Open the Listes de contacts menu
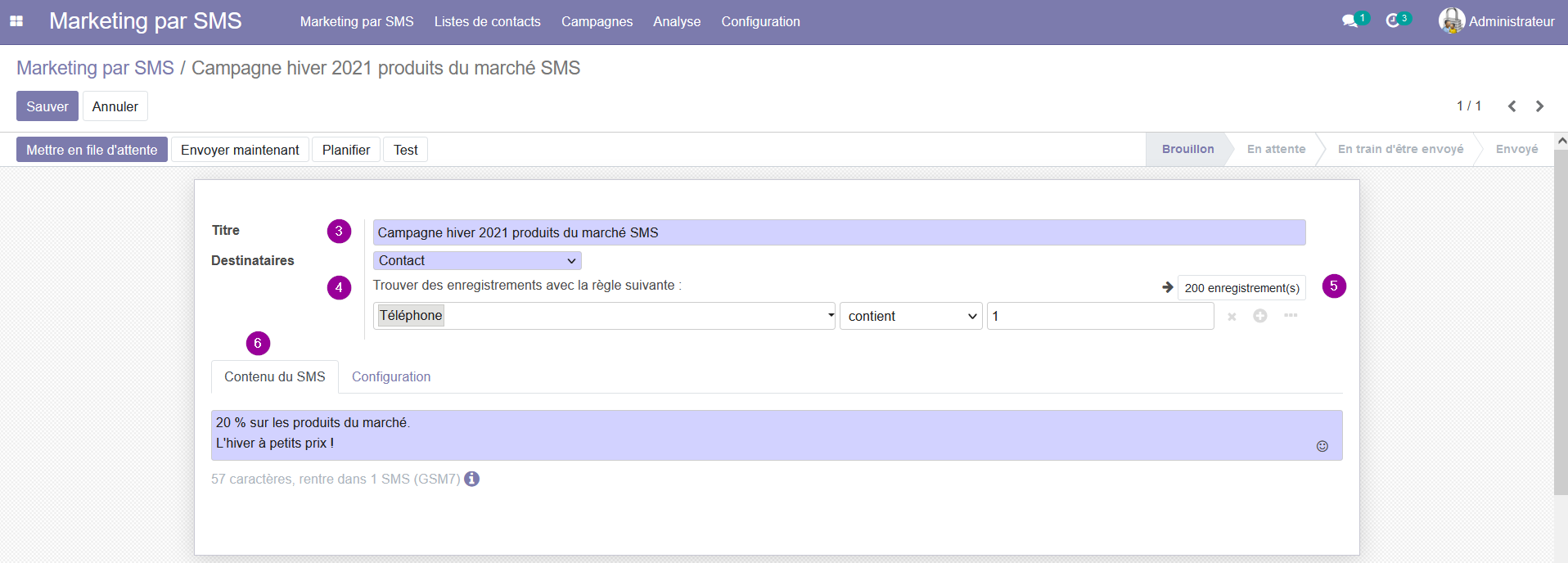 [x=487, y=22]
